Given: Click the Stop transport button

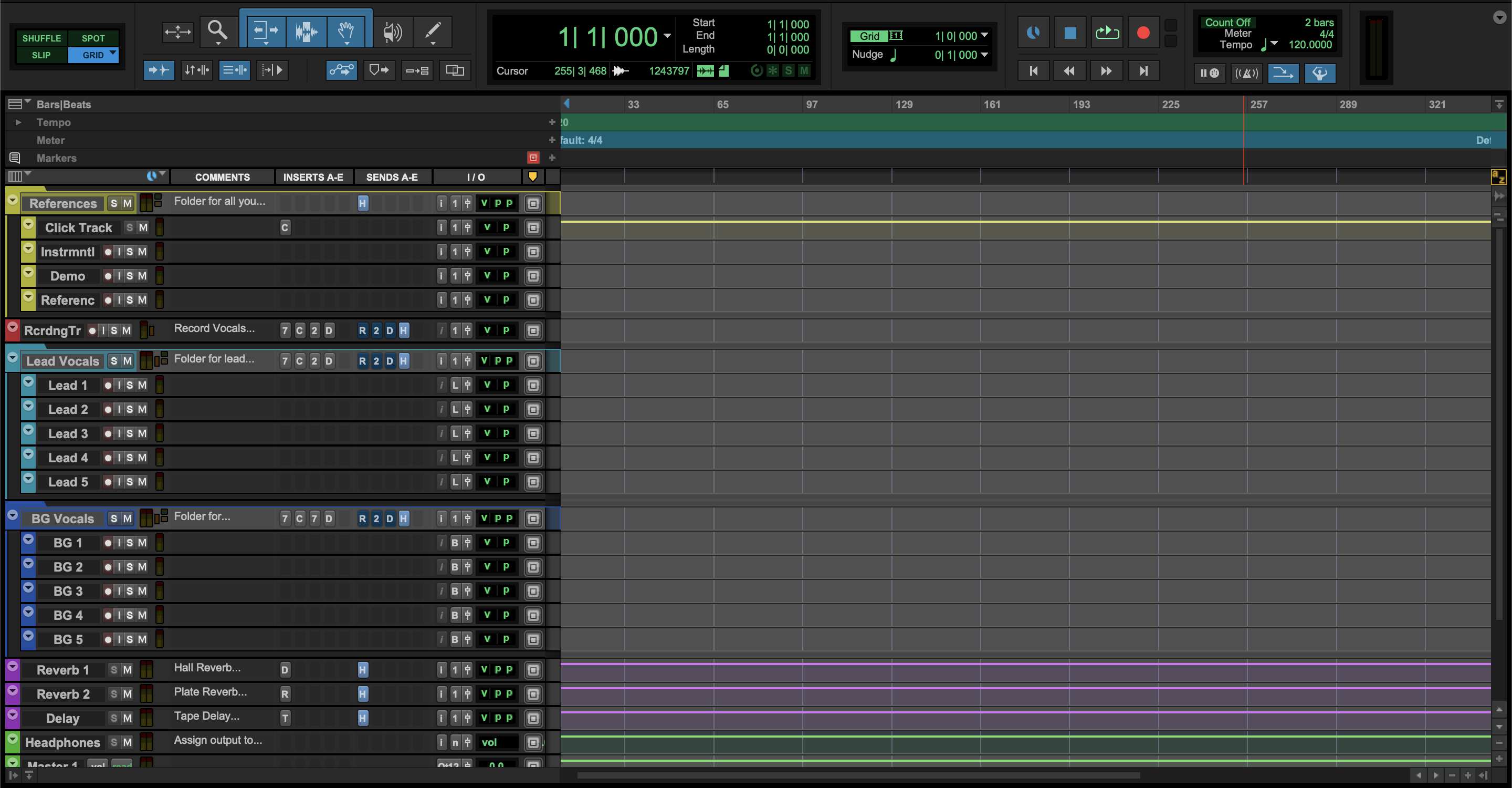Looking at the screenshot, I should (1070, 33).
